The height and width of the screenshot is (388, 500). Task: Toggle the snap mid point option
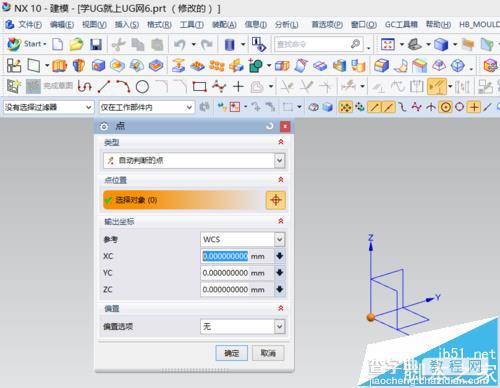tap(388, 107)
